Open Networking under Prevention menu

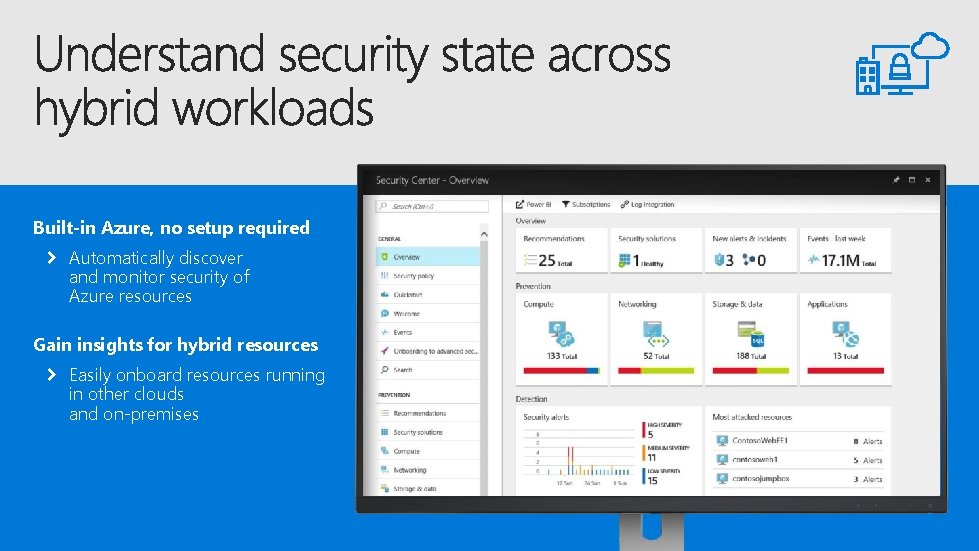tap(428, 469)
